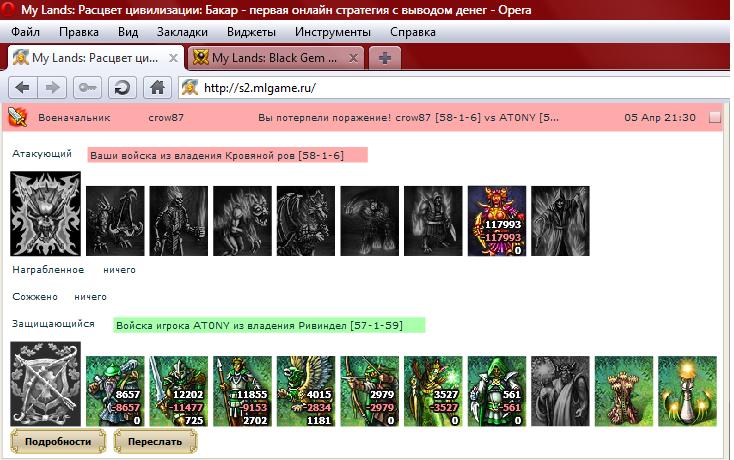Click the Военачальник label

pos(74,118)
